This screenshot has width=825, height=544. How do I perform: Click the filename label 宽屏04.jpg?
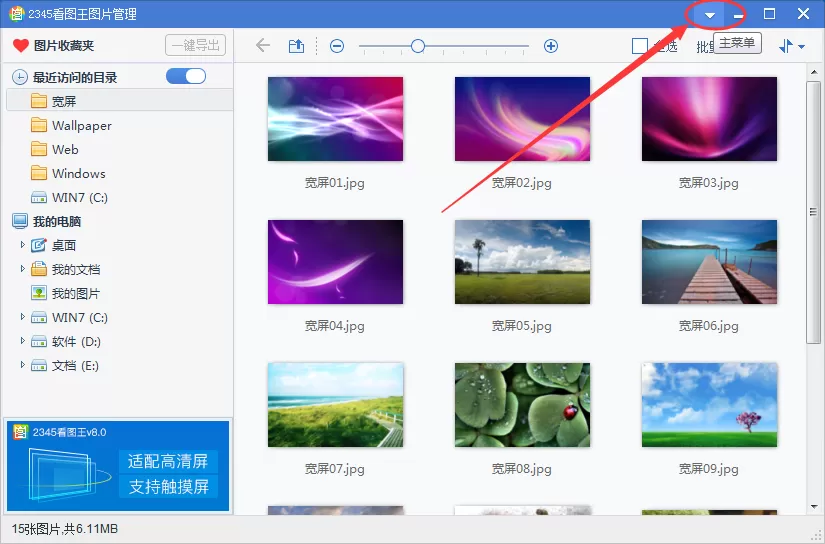click(x=335, y=326)
